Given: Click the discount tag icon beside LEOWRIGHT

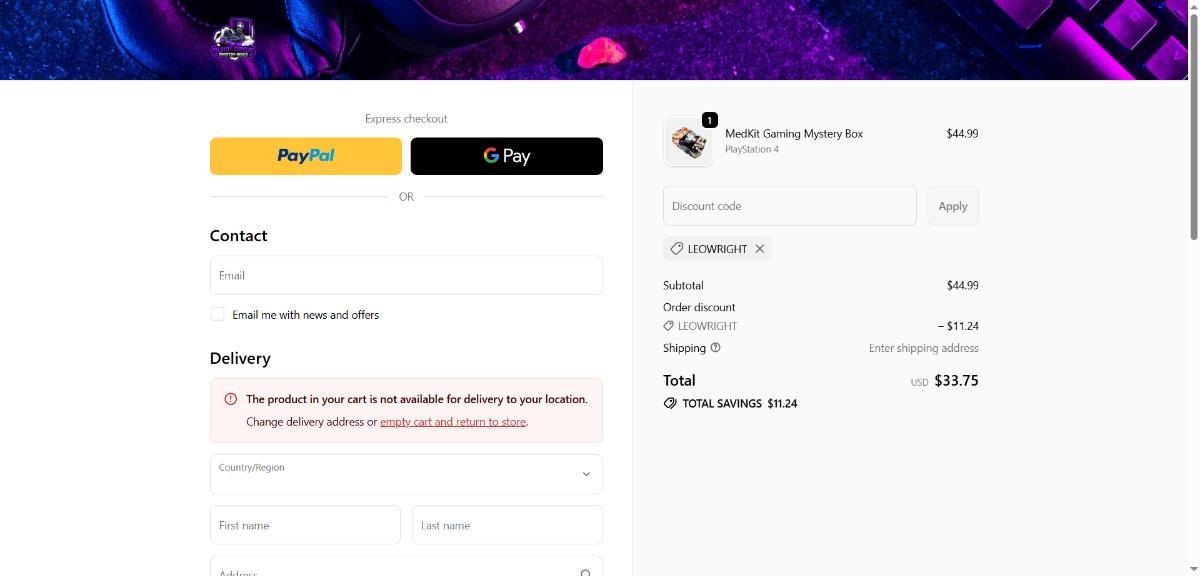Looking at the screenshot, I should (677, 249).
